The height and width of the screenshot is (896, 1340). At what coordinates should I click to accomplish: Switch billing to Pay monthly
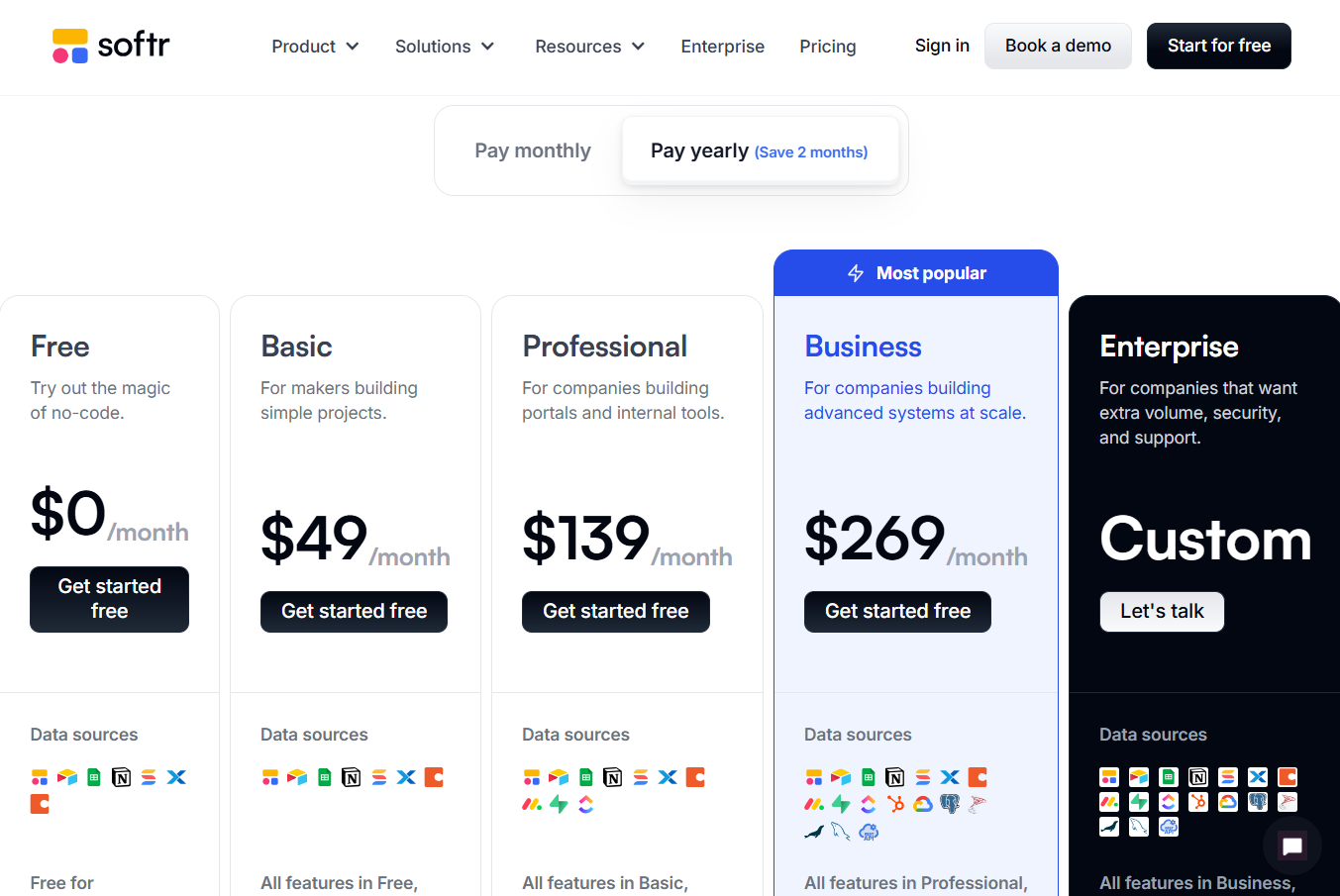pos(533,150)
